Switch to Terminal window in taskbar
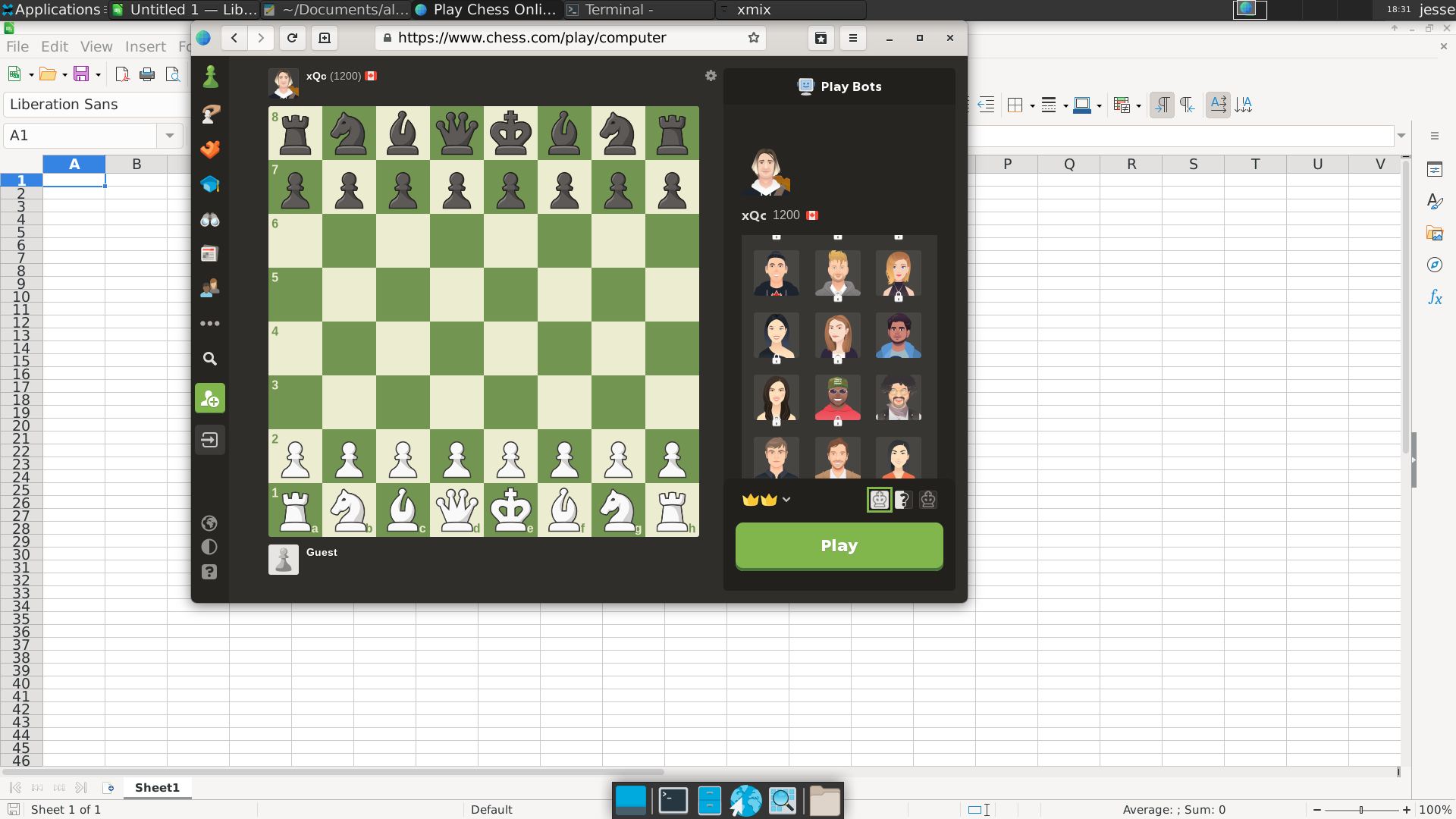The width and height of the screenshot is (1456, 819). tap(638, 10)
